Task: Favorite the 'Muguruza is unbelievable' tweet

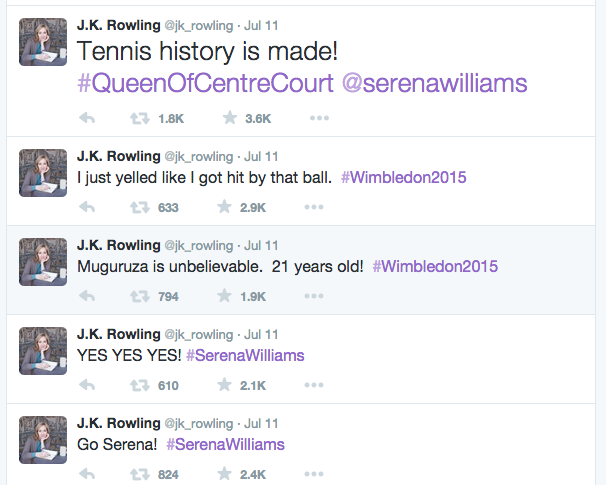Action: 225,296
